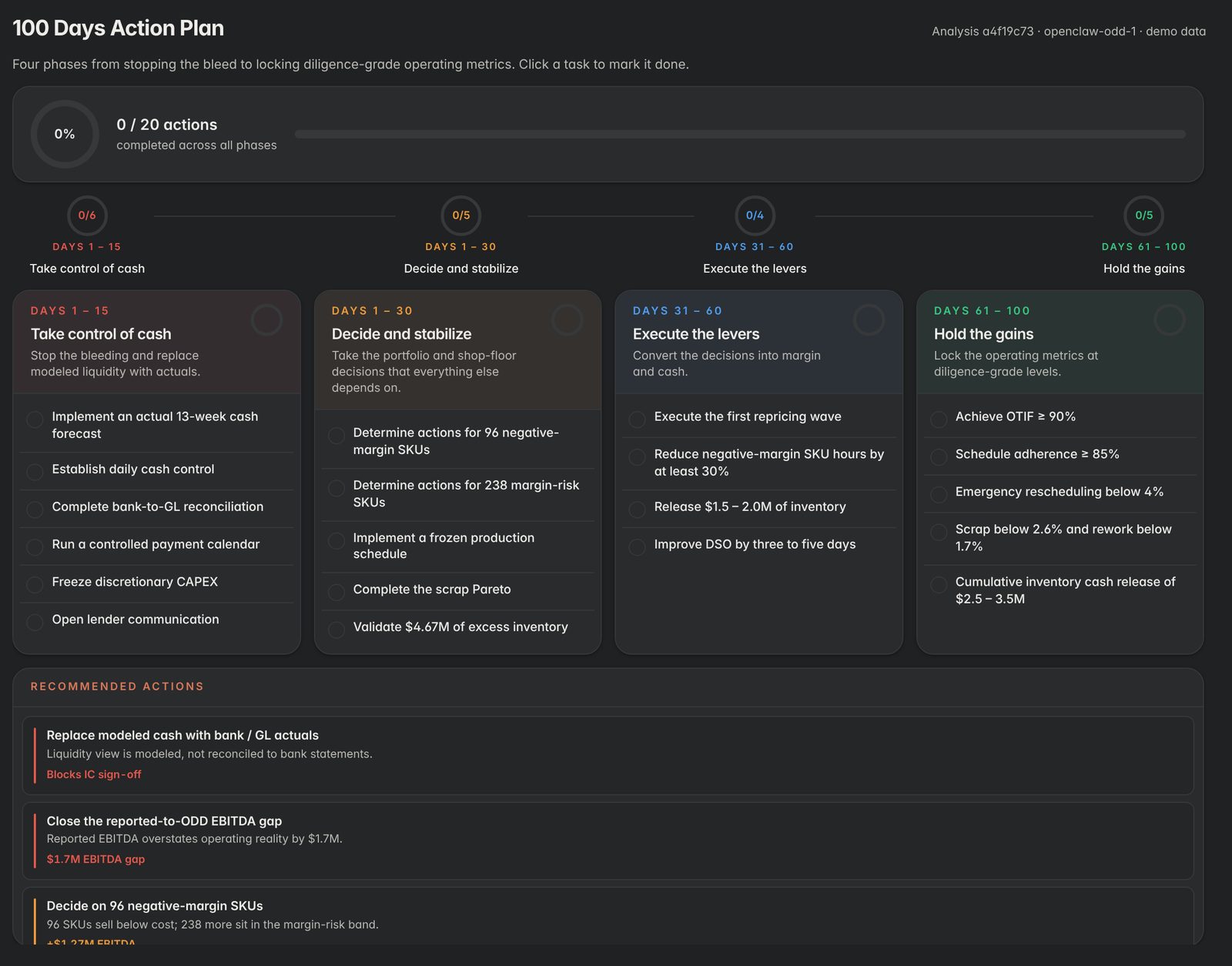
Task: Tick 'Implement a frozen production schedule'
Action: pyautogui.click(x=336, y=540)
